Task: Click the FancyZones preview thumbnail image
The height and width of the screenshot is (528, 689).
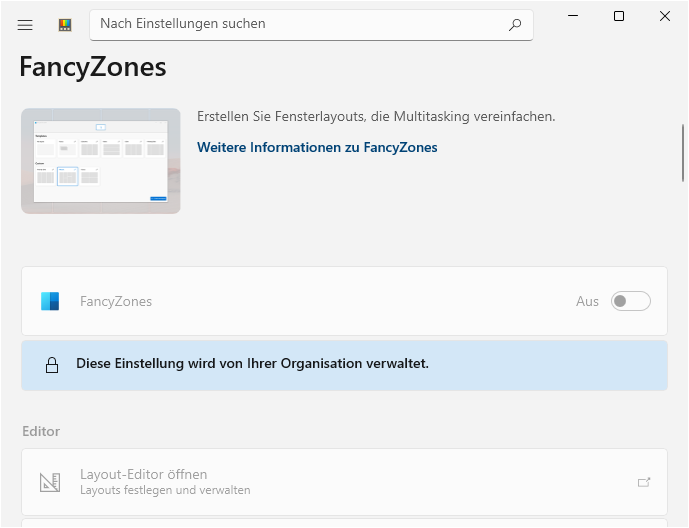Action: click(x=101, y=161)
